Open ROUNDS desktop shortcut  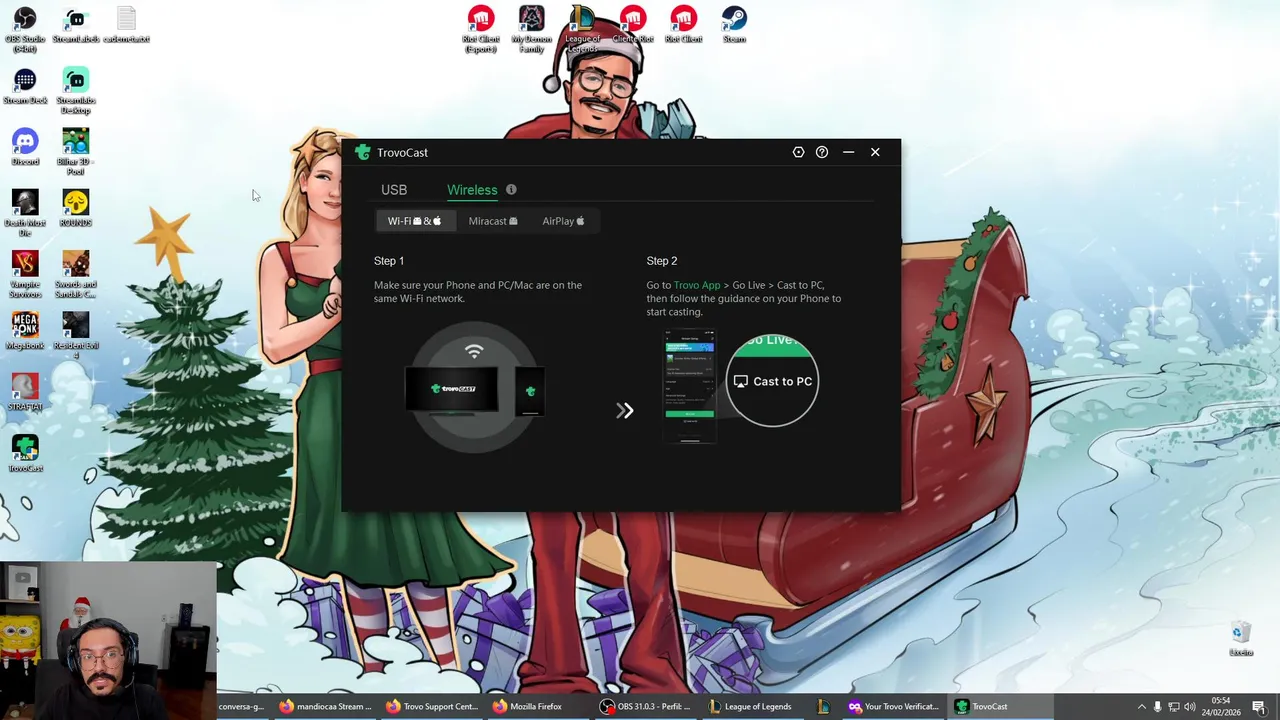click(x=76, y=209)
